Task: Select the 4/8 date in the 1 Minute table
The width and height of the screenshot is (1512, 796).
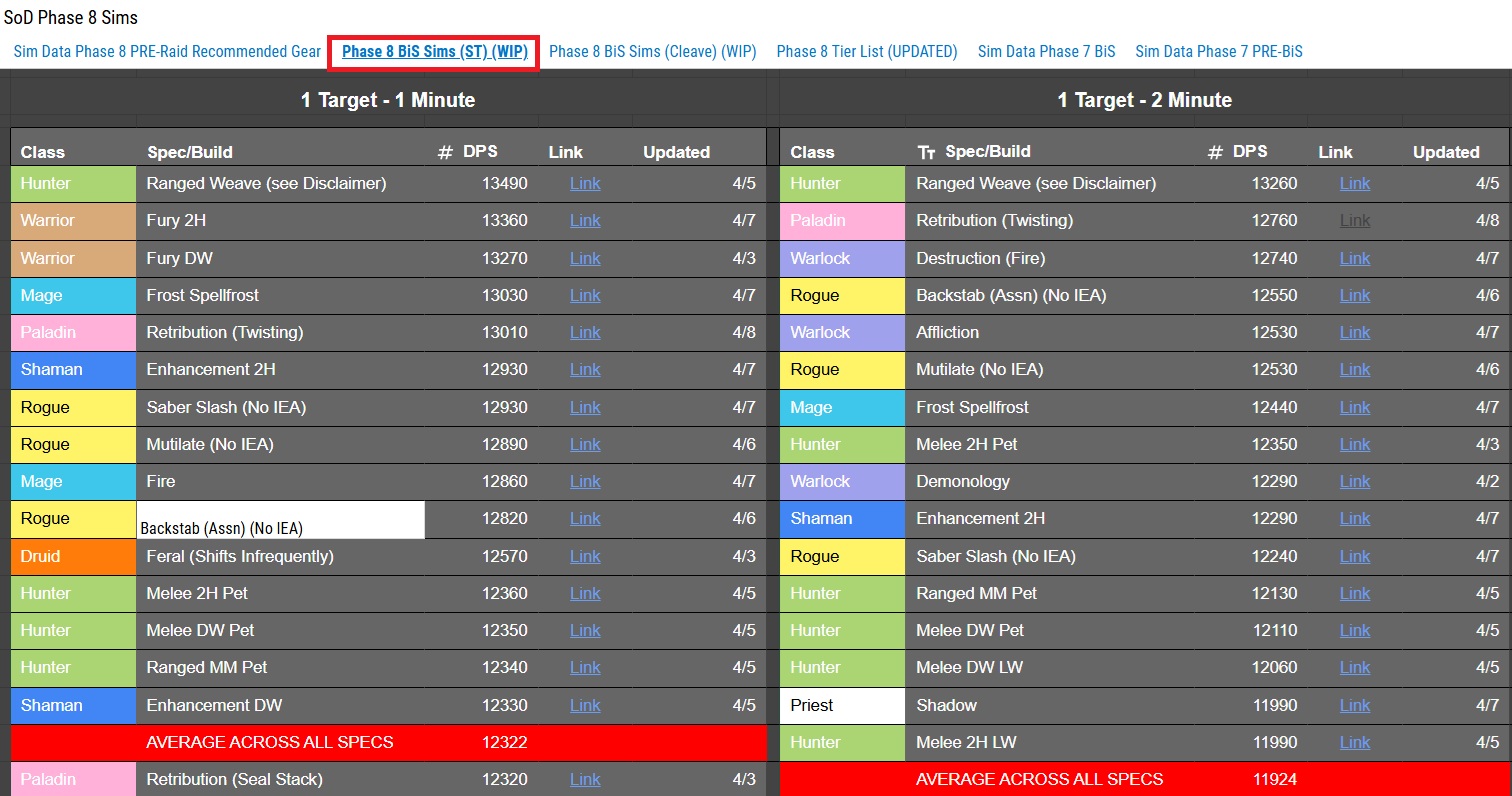Action: click(x=744, y=332)
